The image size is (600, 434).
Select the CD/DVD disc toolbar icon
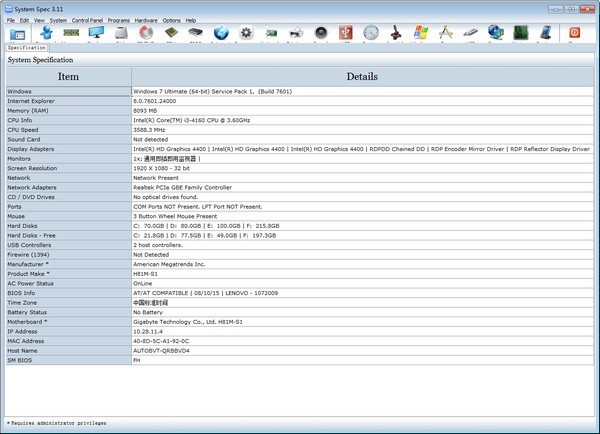pyautogui.click(x=146, y=33)
